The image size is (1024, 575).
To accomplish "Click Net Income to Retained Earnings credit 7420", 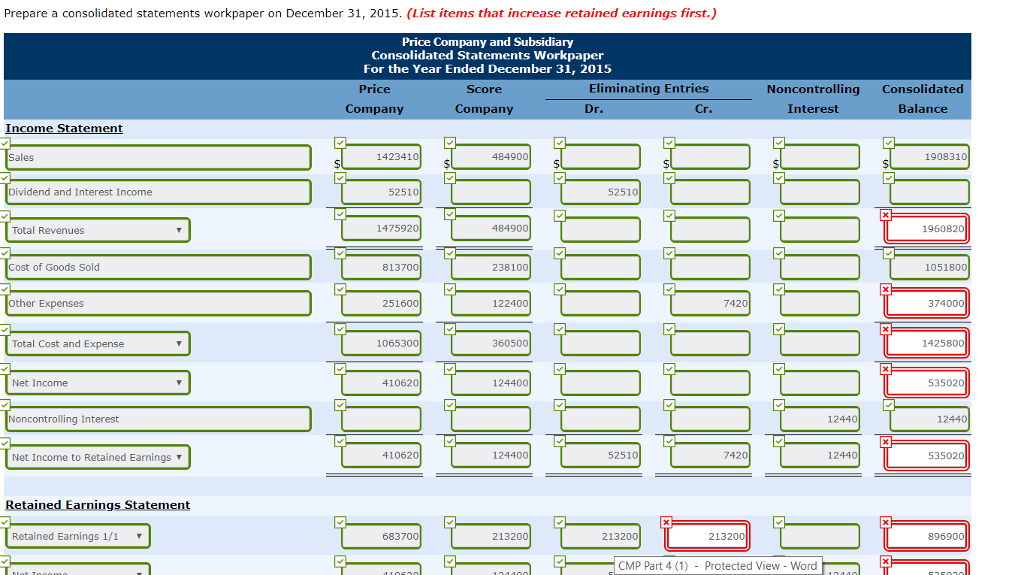I will 710,455.
